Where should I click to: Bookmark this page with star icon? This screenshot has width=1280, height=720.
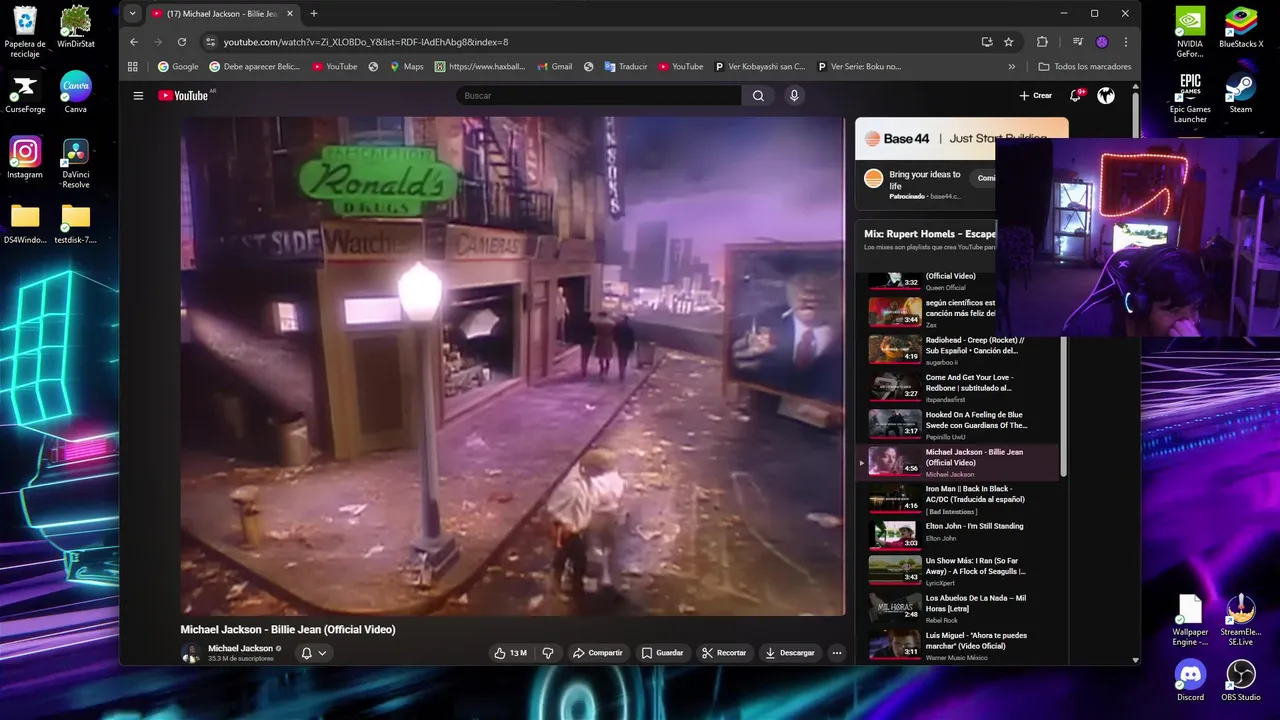pos(1009,42)
